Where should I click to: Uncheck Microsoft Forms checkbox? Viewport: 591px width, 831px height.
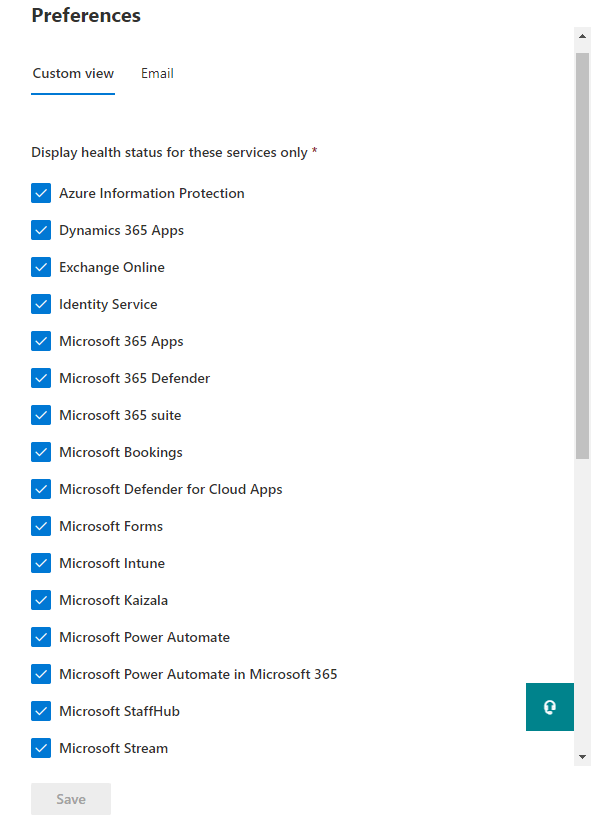pos(41,526)
